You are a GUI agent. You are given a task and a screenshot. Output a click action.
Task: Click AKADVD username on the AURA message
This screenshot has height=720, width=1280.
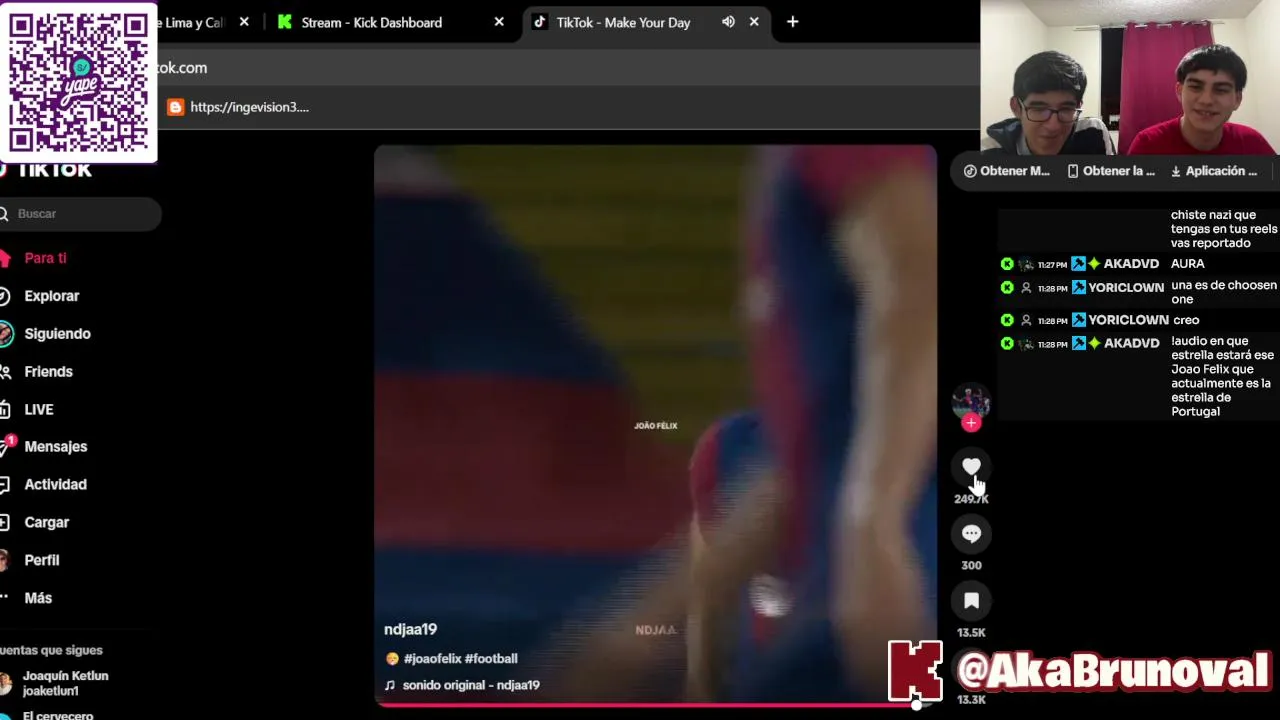1131,264
